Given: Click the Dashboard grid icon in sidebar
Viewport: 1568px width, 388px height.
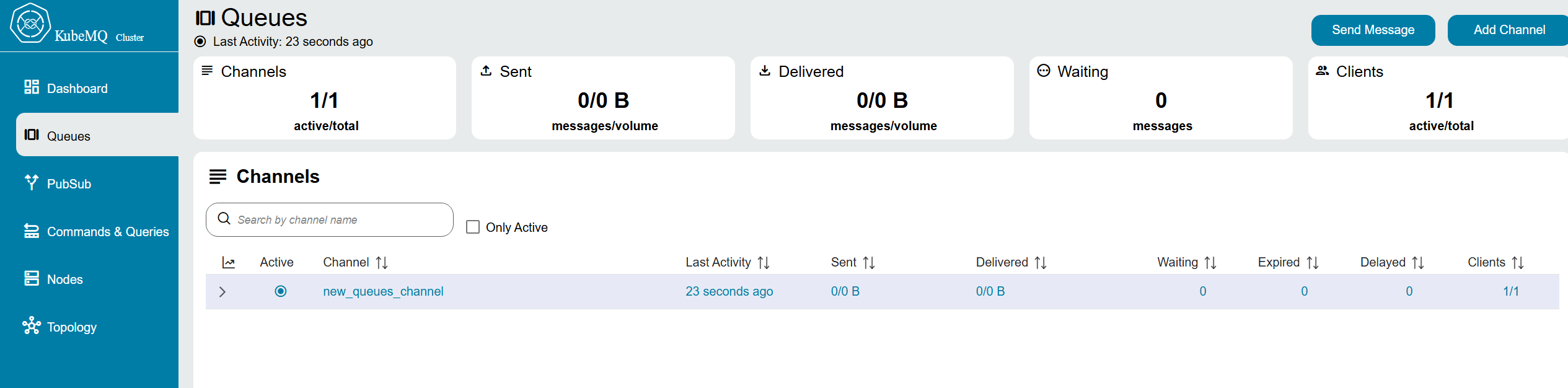Looking at the screenshot, I should point(32,87).
